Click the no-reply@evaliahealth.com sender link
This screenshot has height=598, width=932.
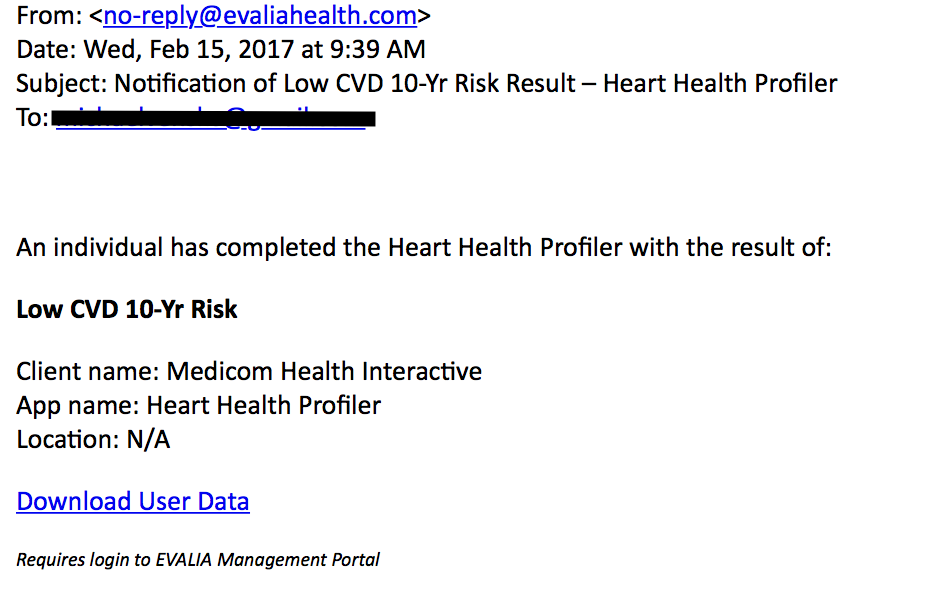260,16
